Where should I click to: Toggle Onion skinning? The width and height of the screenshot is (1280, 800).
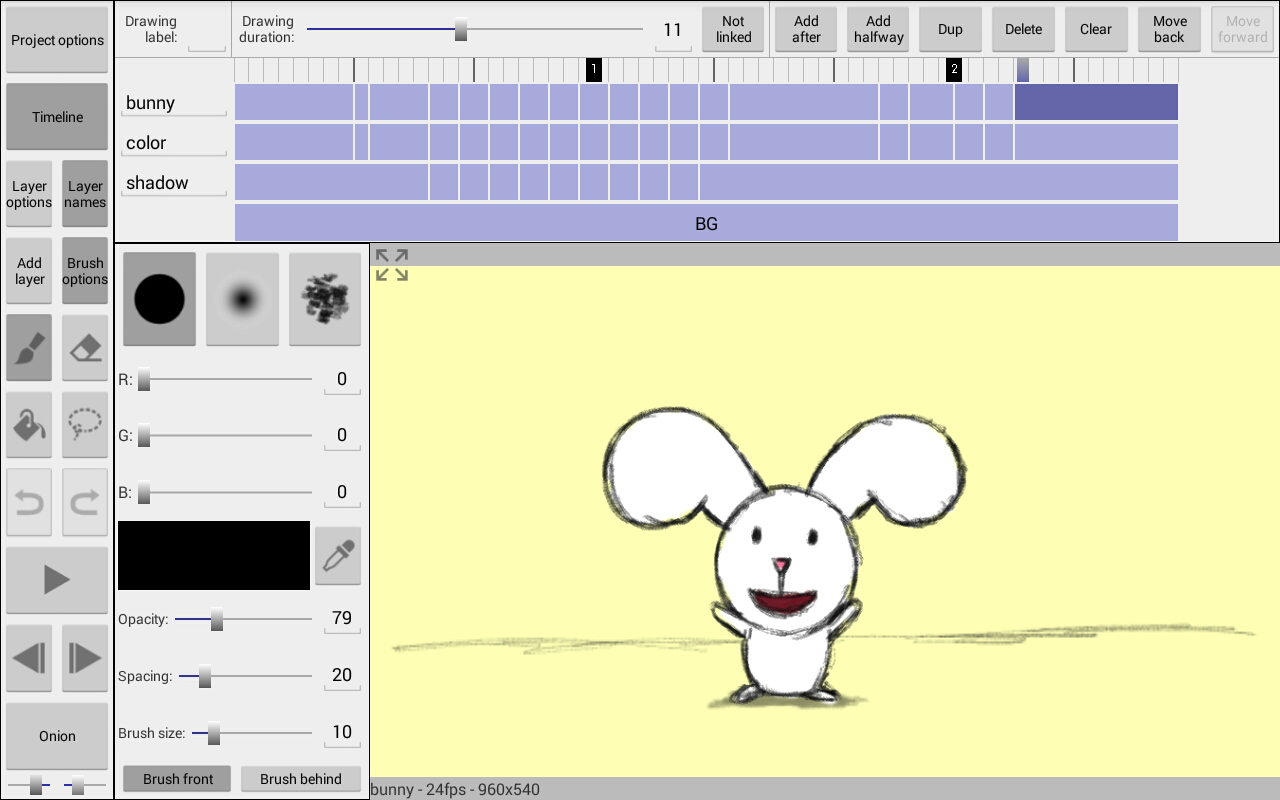56,736
